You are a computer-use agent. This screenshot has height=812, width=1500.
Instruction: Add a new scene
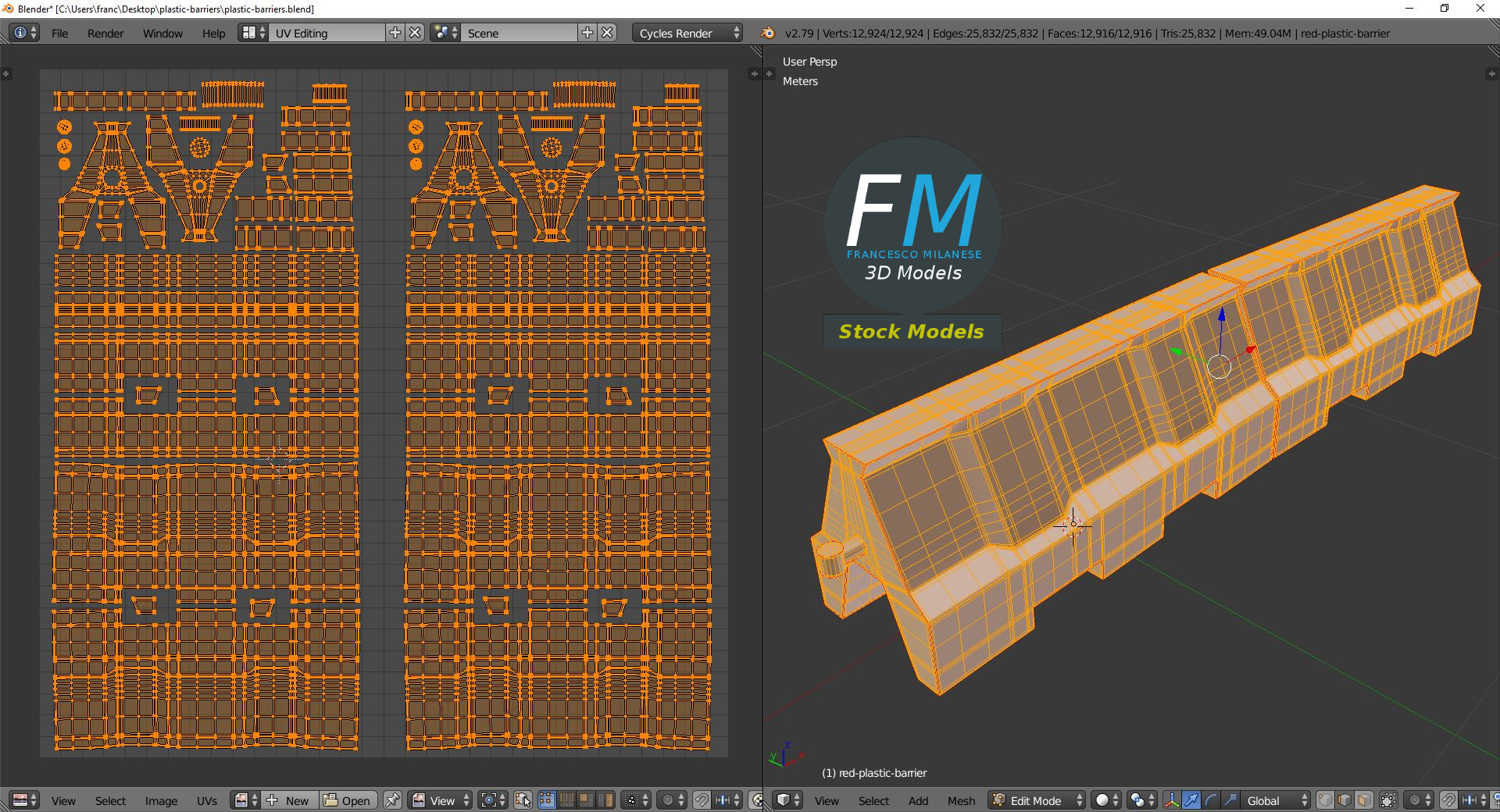587,33
